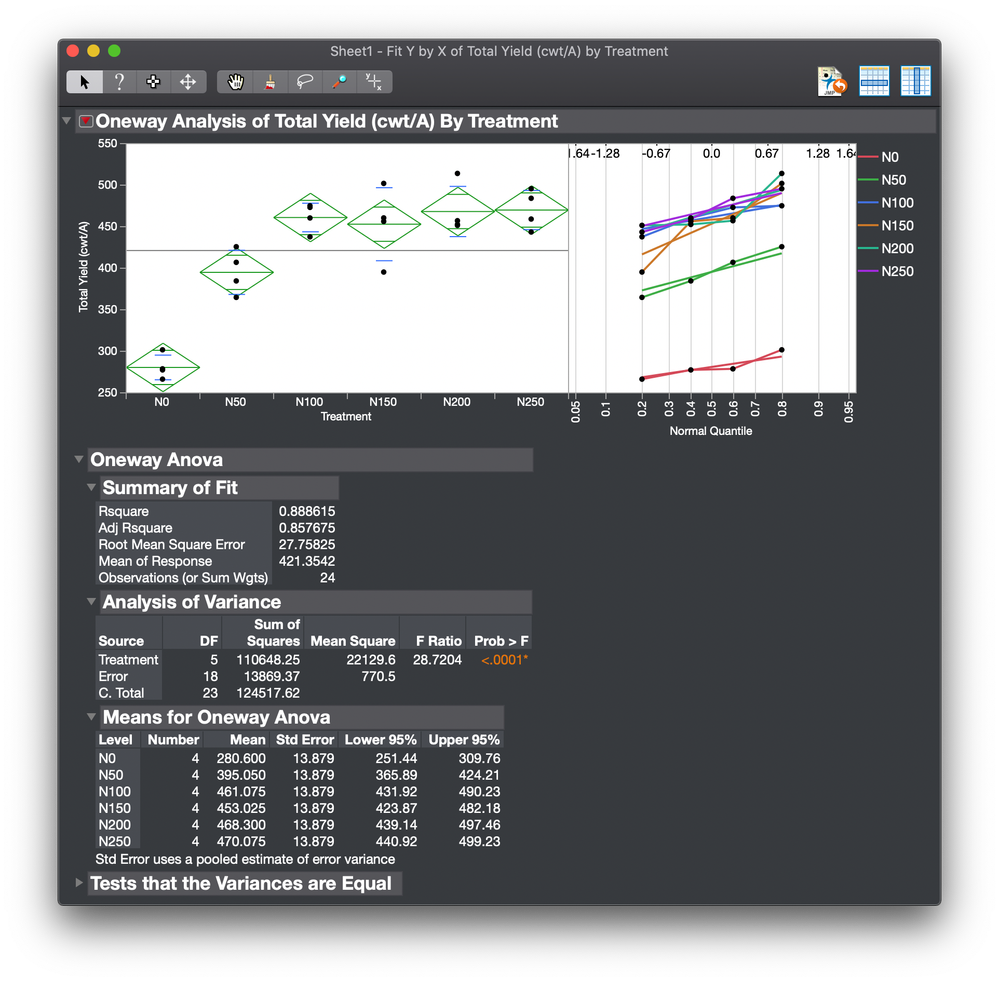The width and height of the screenshot is (999, 982).
Task: Click Error Sum of Squares 13869.37
Action: tap(272, 676)
